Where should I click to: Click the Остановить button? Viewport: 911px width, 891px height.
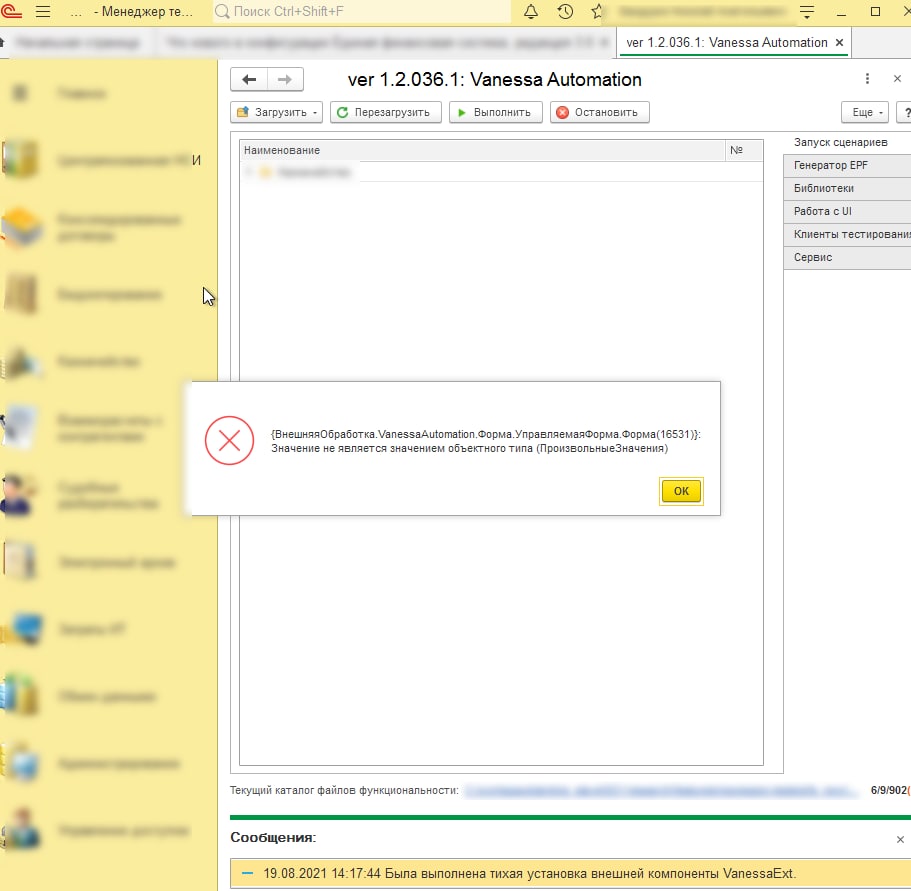click(x=600, y=112)
